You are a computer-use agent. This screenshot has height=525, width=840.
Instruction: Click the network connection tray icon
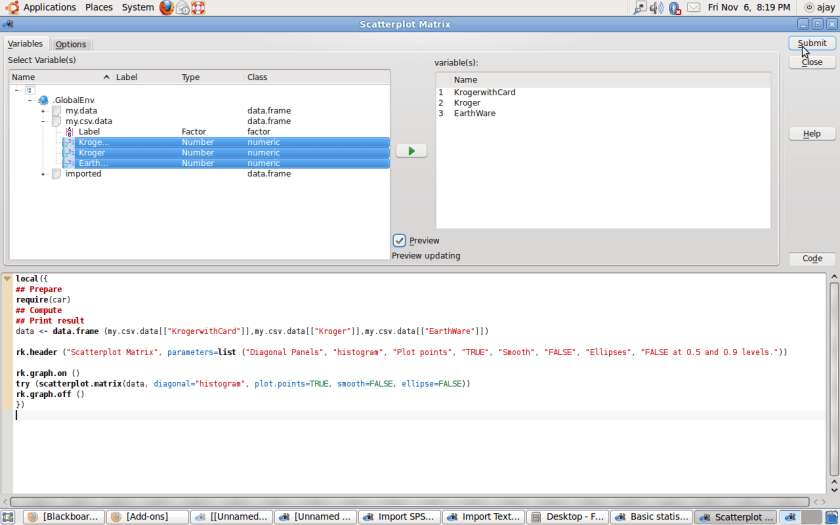pos(639,8)
